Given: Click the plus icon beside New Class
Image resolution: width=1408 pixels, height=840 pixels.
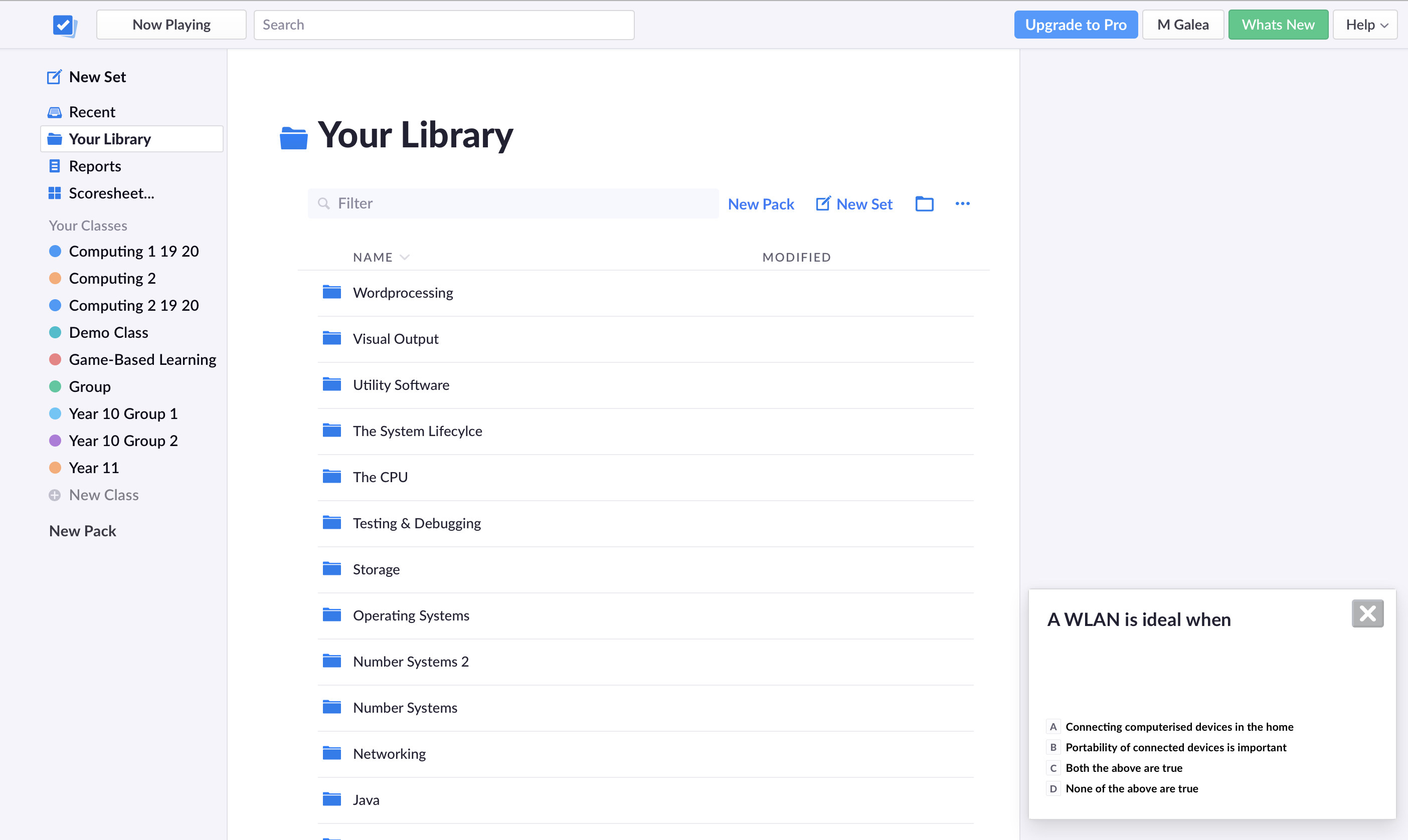Looking at the screenshot, I should point(54,495).
